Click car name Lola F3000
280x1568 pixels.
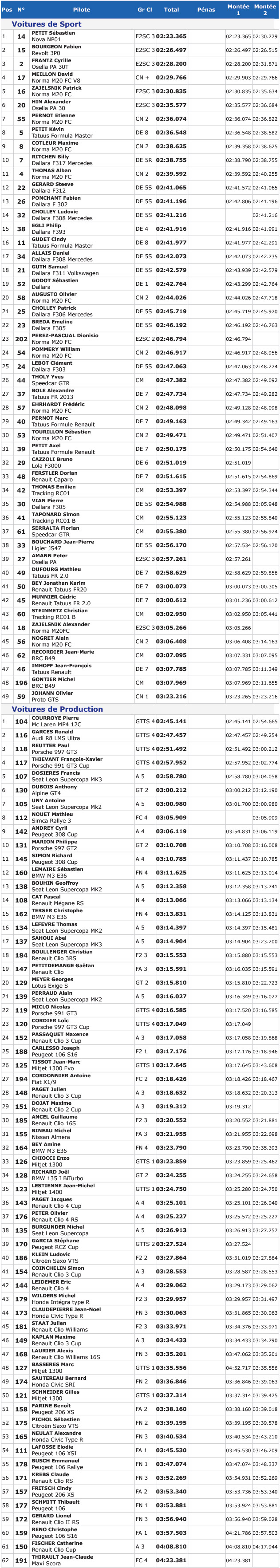[46, 465]
